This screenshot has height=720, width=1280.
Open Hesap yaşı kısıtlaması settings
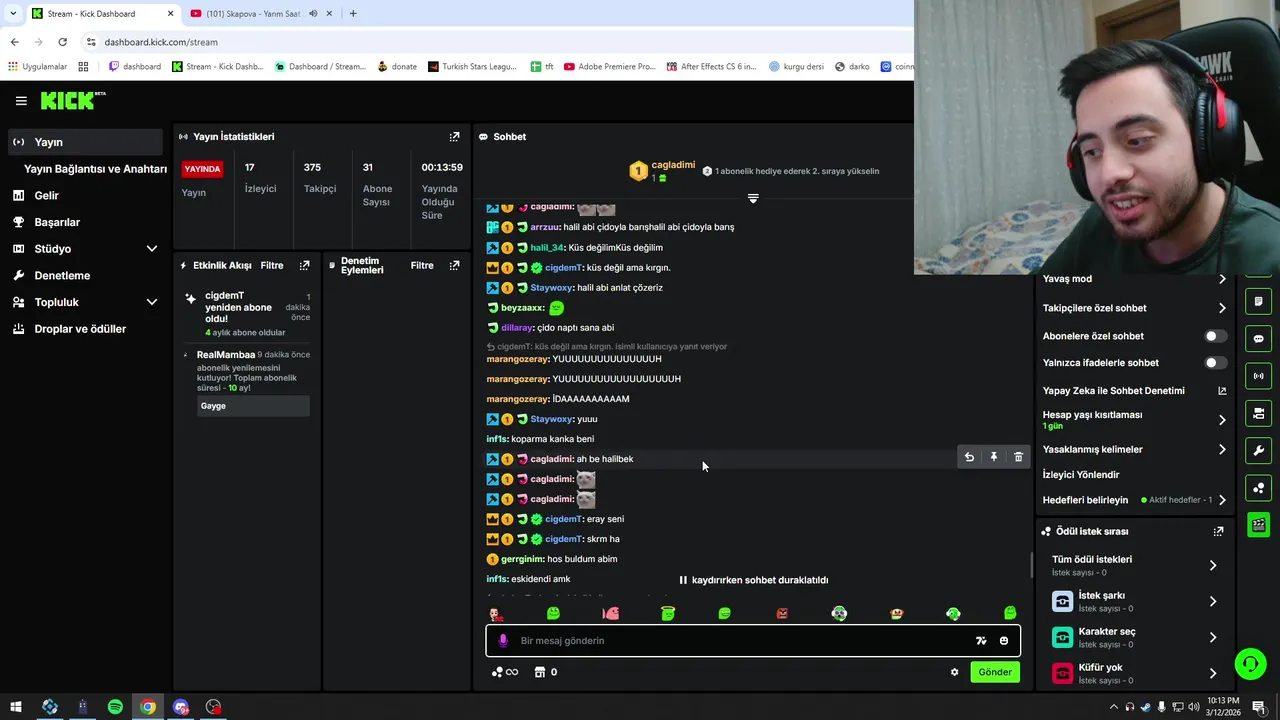(1222, 420)
